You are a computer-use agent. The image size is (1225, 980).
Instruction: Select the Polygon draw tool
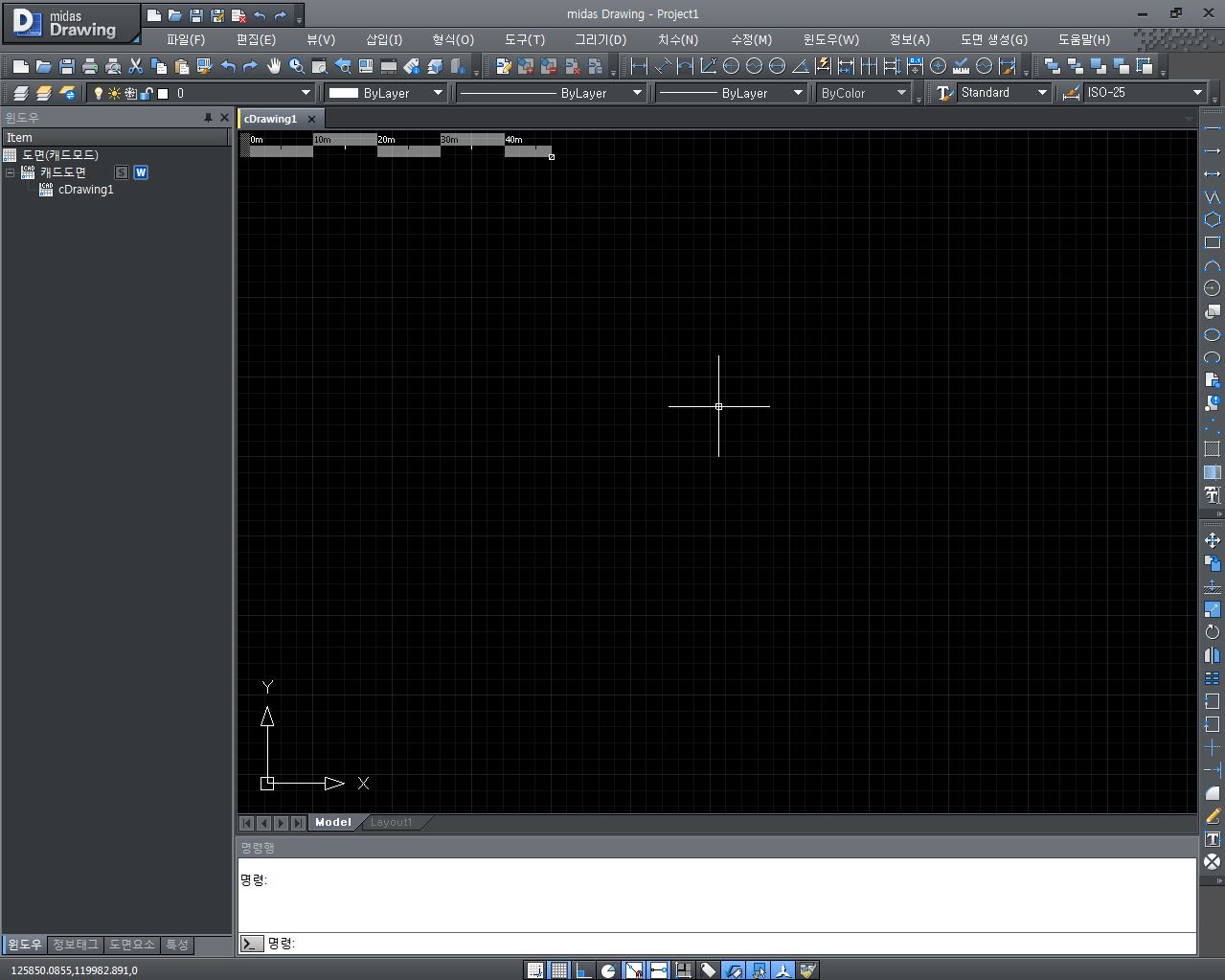coord(1212,219)
